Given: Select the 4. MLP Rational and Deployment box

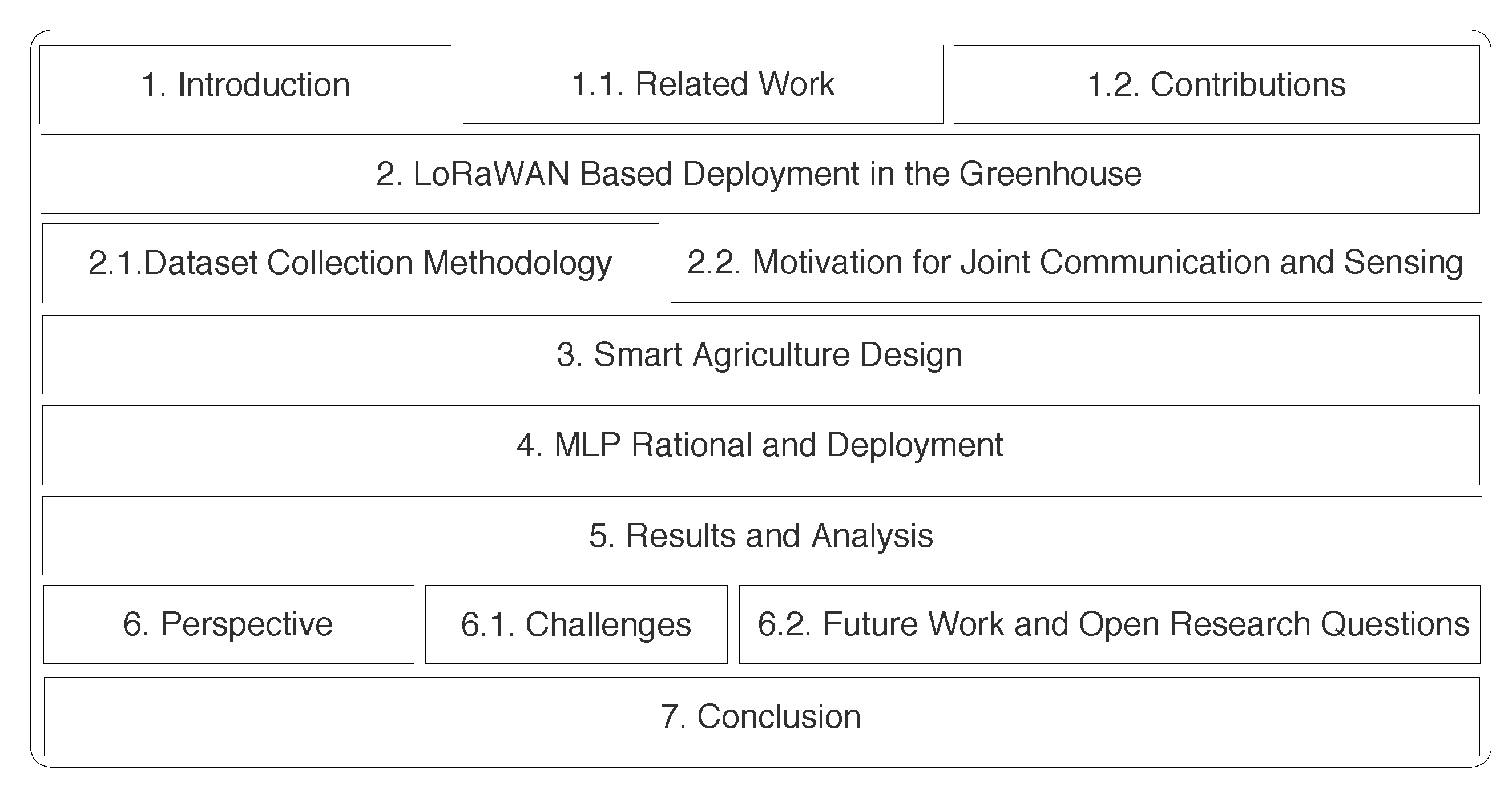Looking at the screenshot, I should pos(760,445).
